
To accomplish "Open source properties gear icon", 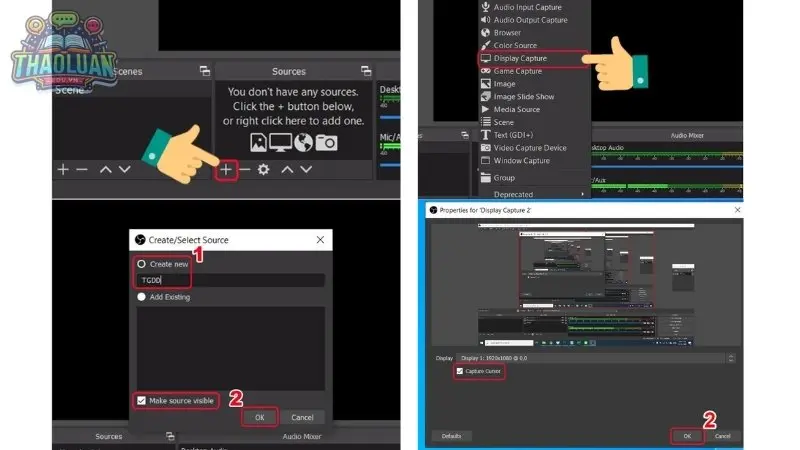I will 263,170.
